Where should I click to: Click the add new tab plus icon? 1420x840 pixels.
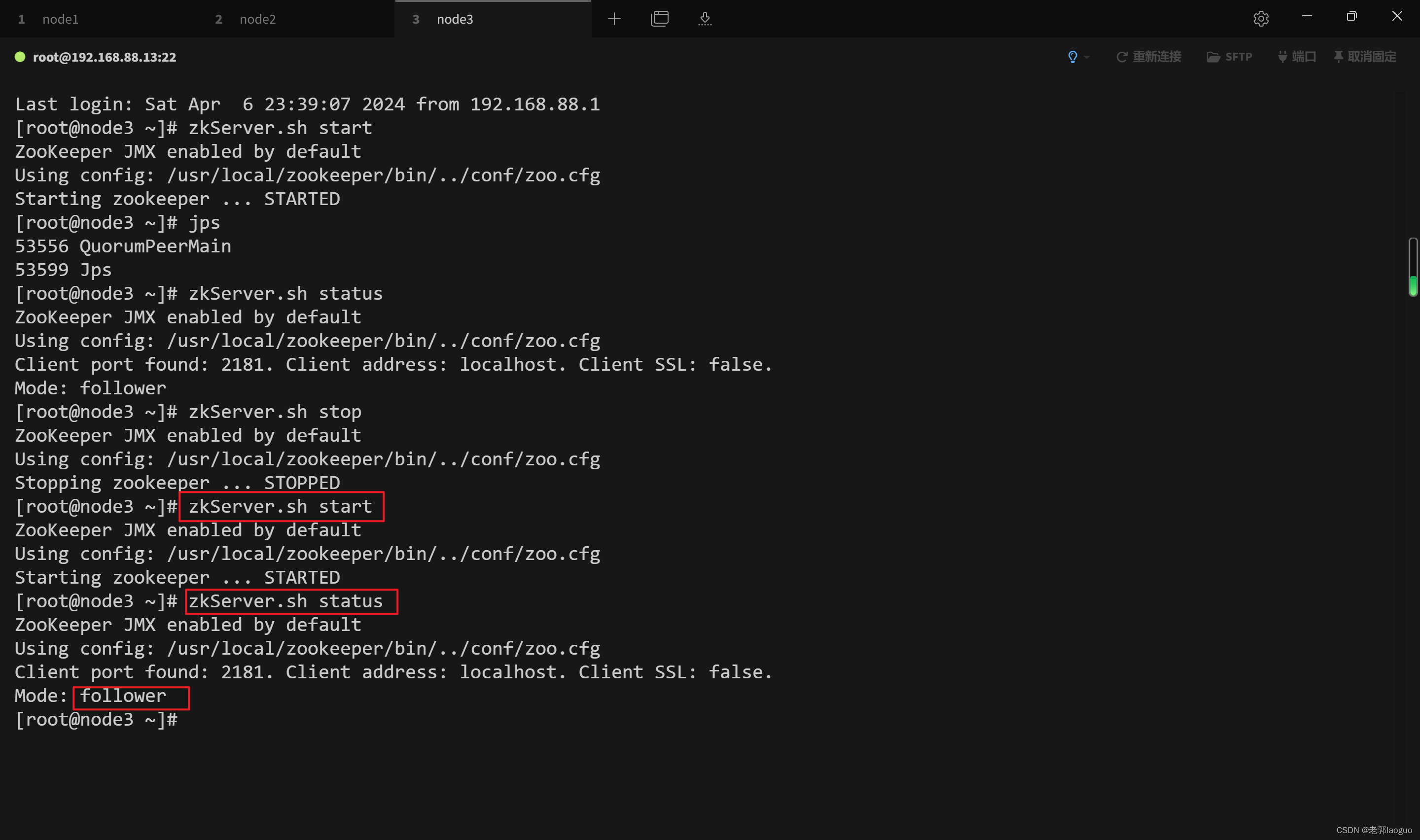pos(614,19)
